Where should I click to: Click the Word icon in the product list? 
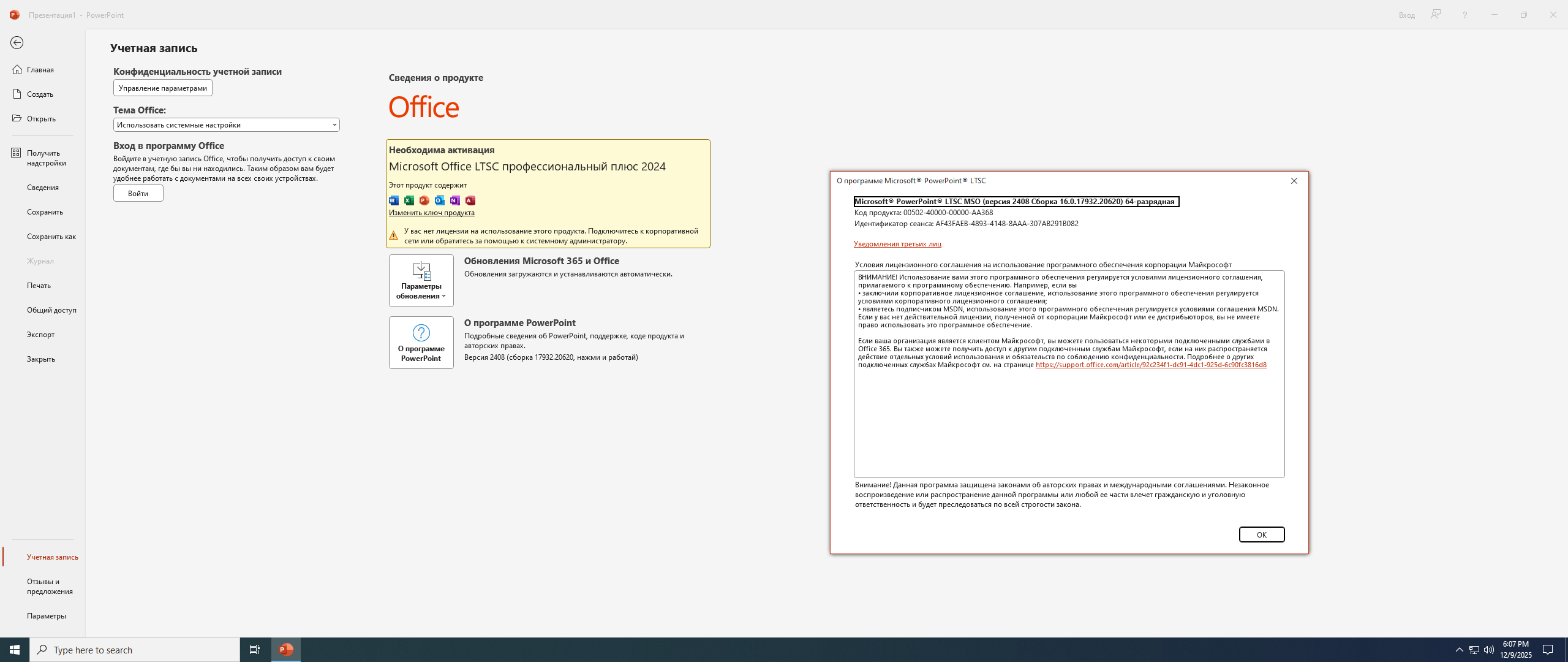394,200
